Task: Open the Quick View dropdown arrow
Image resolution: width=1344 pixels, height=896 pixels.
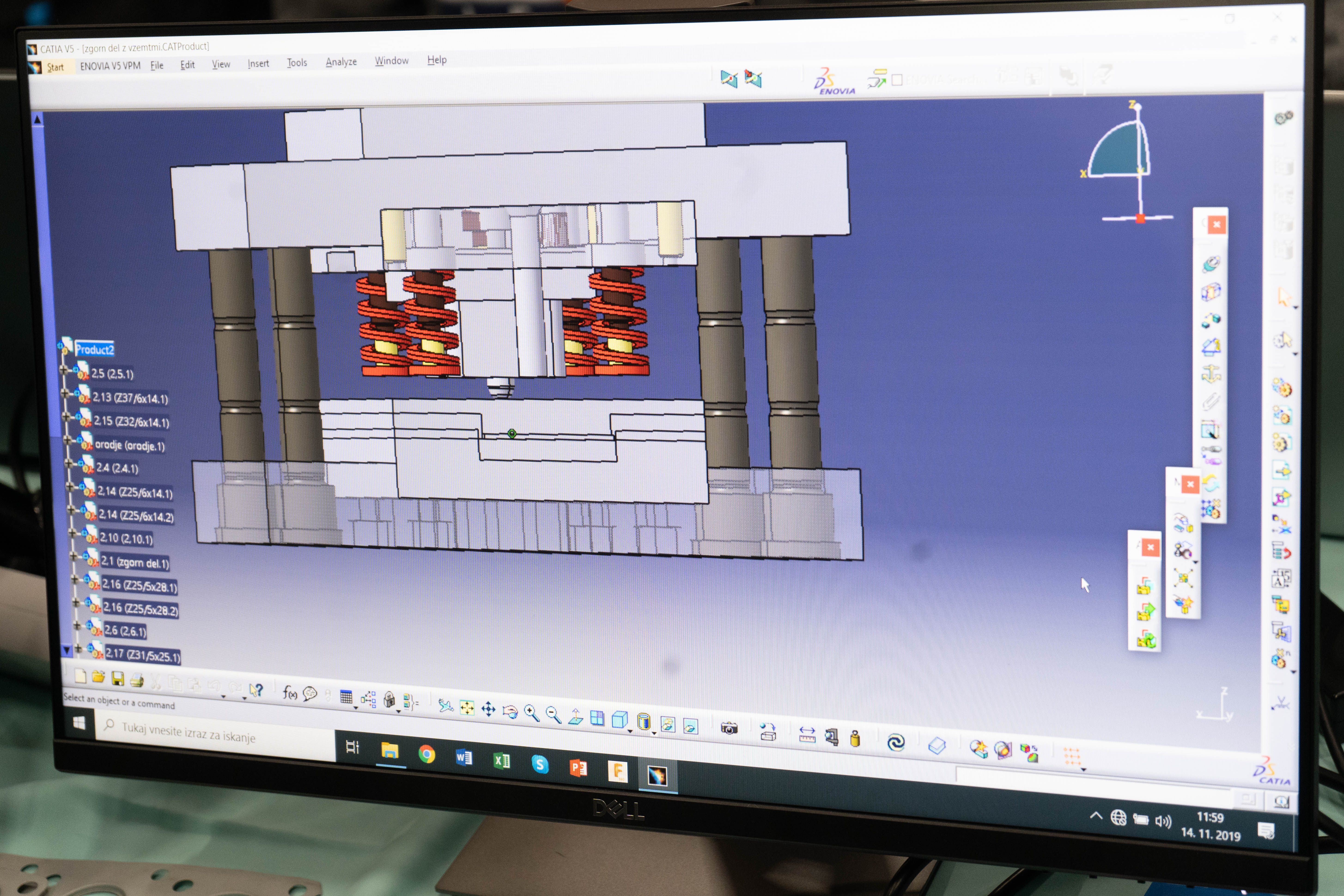Action: pyautogui.click(x=654, y=733)
